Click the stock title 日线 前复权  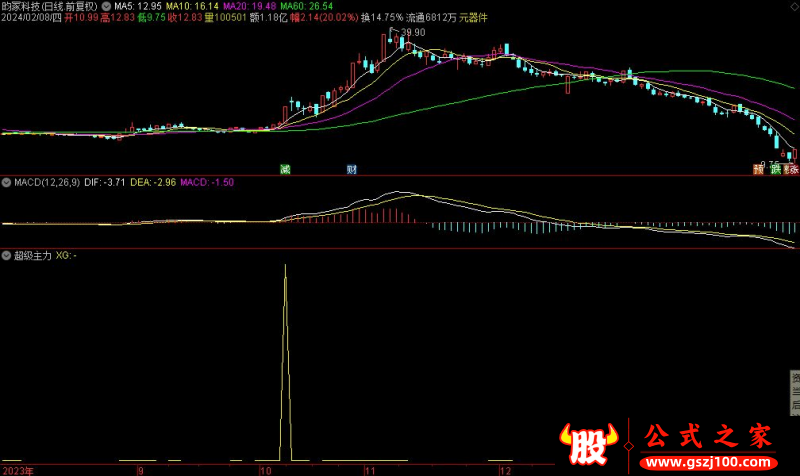[x=70, y=7]
